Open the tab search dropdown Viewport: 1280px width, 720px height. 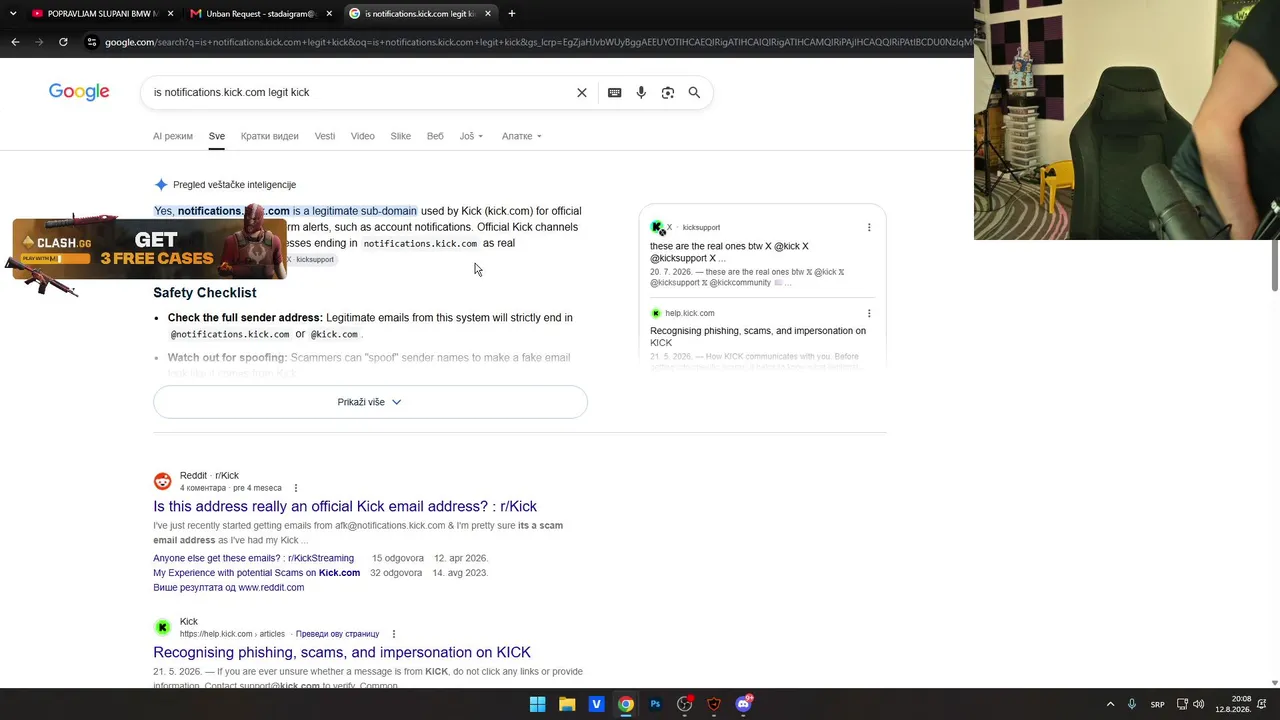[x=13, y=14]
